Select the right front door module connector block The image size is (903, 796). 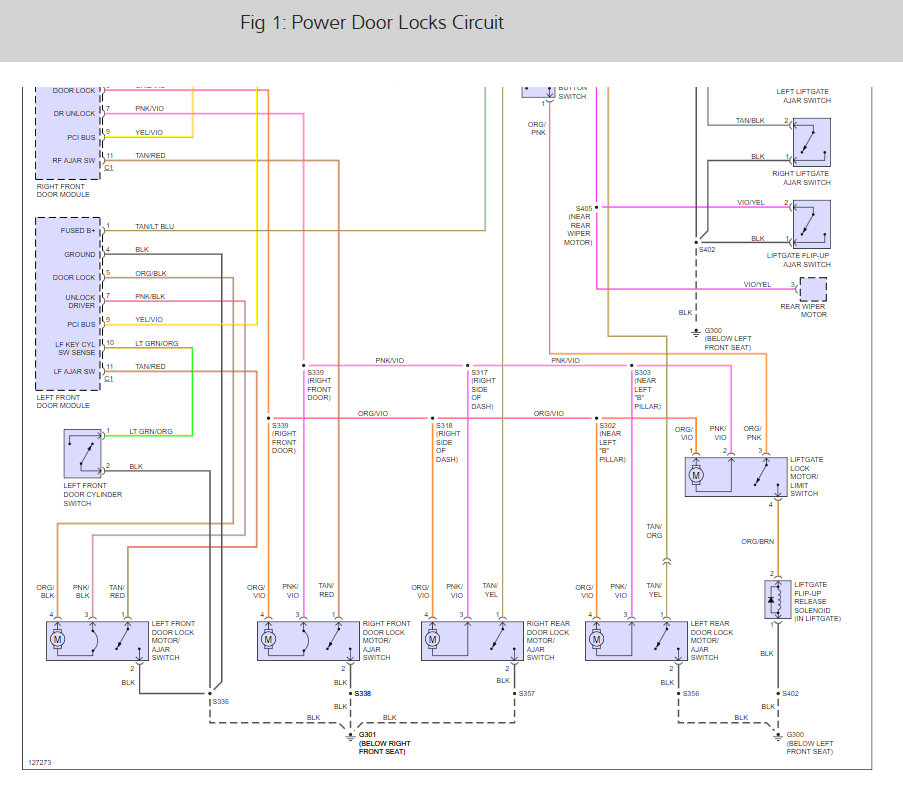coord(68,127)
